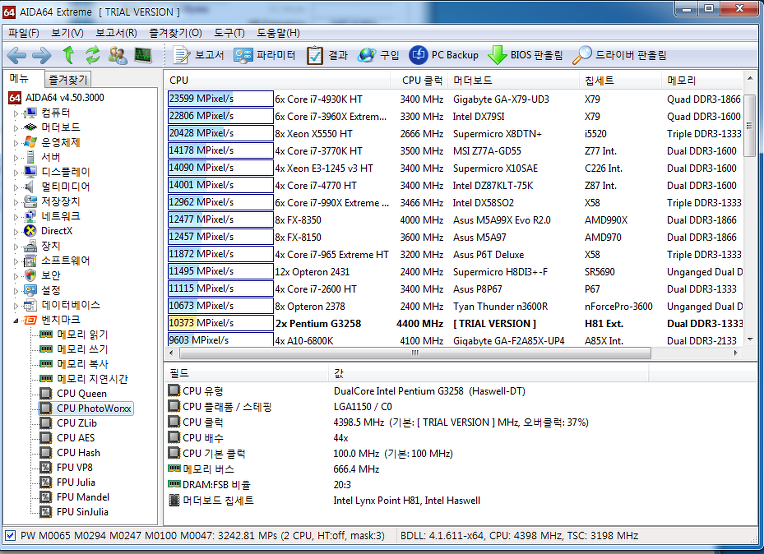Click the green up arrow icon
The width and height of the screenshot is (764, 554).
pos(68,55)
